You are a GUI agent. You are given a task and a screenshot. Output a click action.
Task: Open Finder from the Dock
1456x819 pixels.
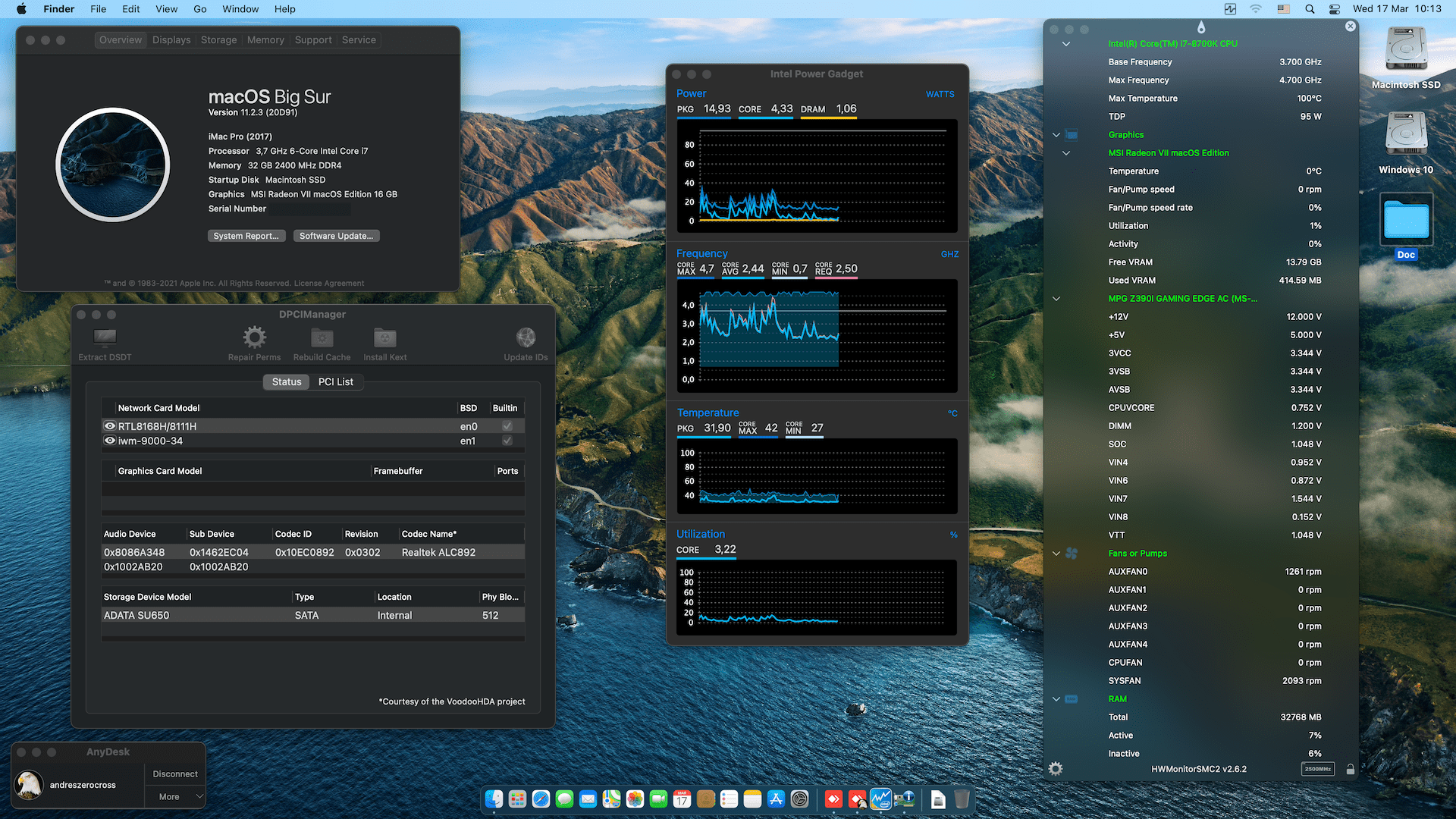[494, 799]
